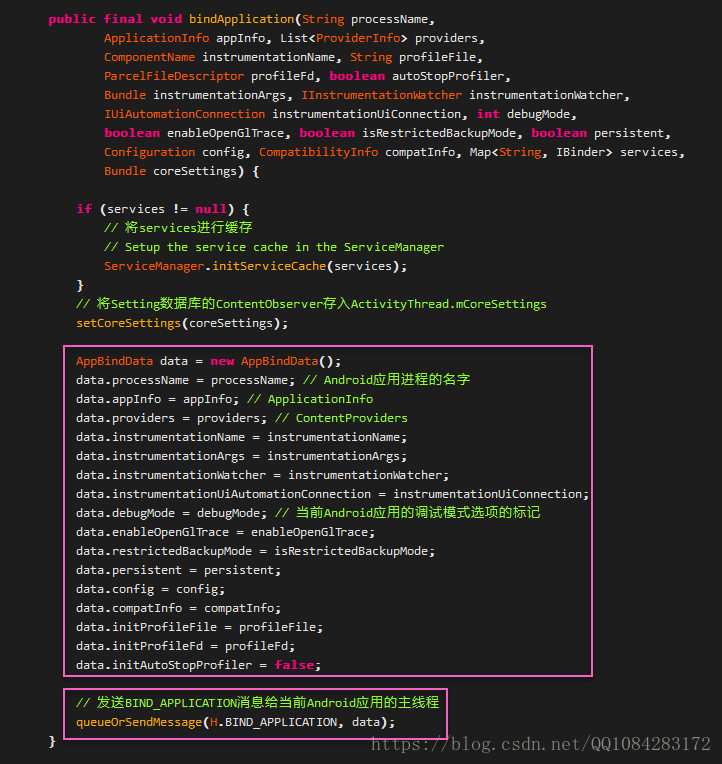Click 'queueOrSendMessage(H.BIND_APPLICATION, data);' line
This screenshot has width=722, height=764.
[235, 722]
